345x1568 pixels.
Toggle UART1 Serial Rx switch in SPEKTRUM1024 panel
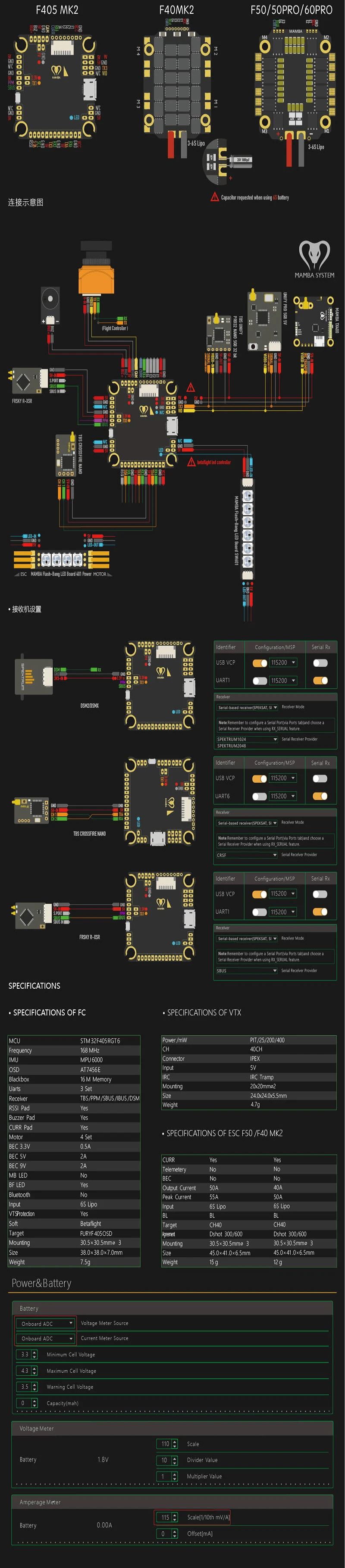click(x=320, y=681)
